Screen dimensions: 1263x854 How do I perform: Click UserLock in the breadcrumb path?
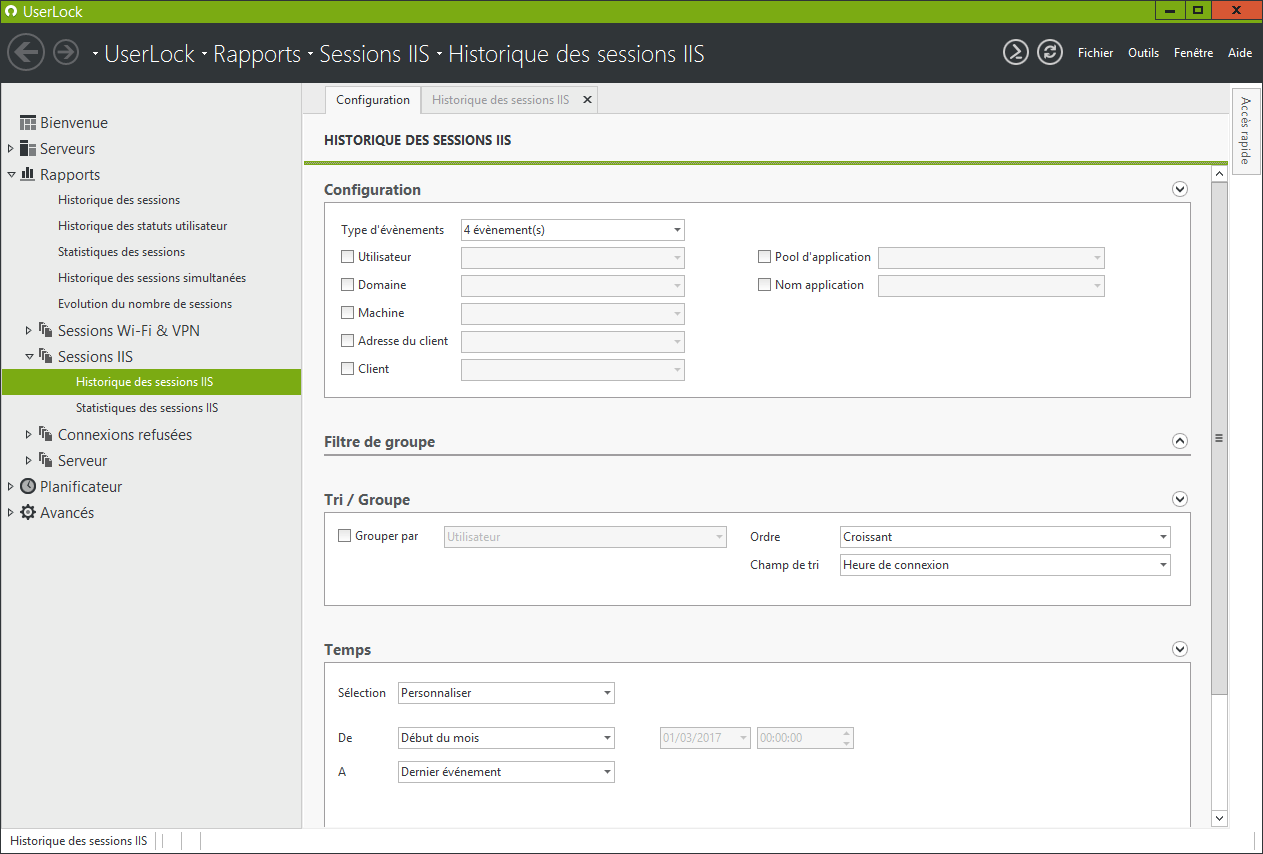point(150,54)
